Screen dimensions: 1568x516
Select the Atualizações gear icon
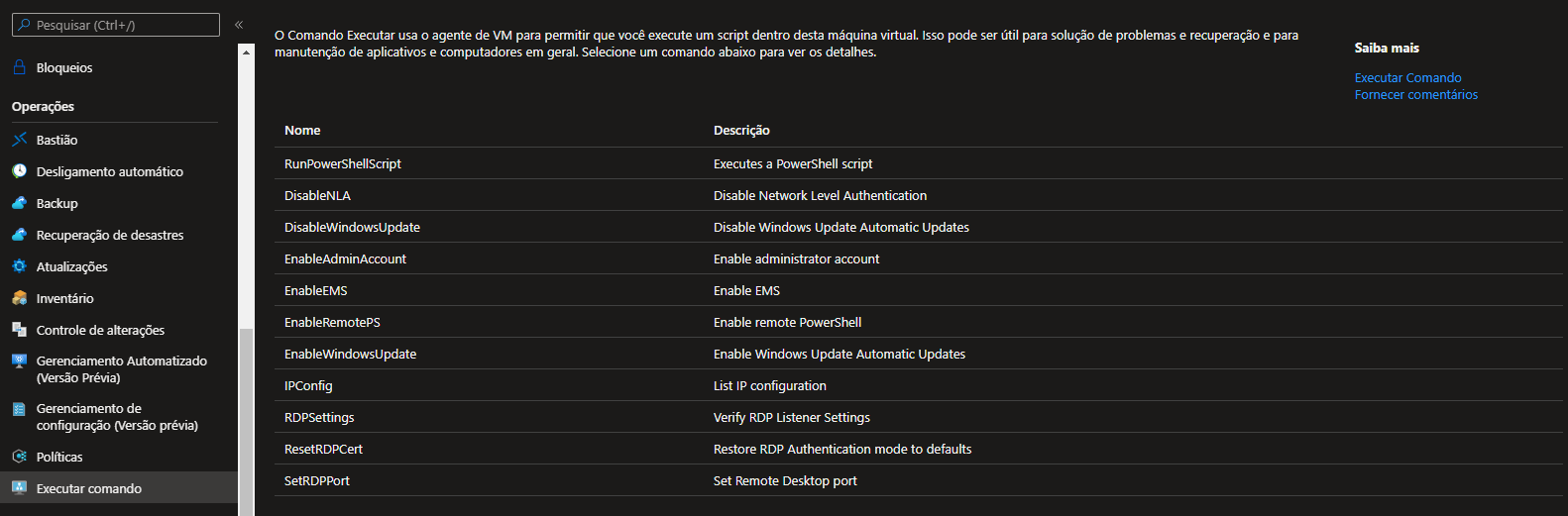(19, 266)
